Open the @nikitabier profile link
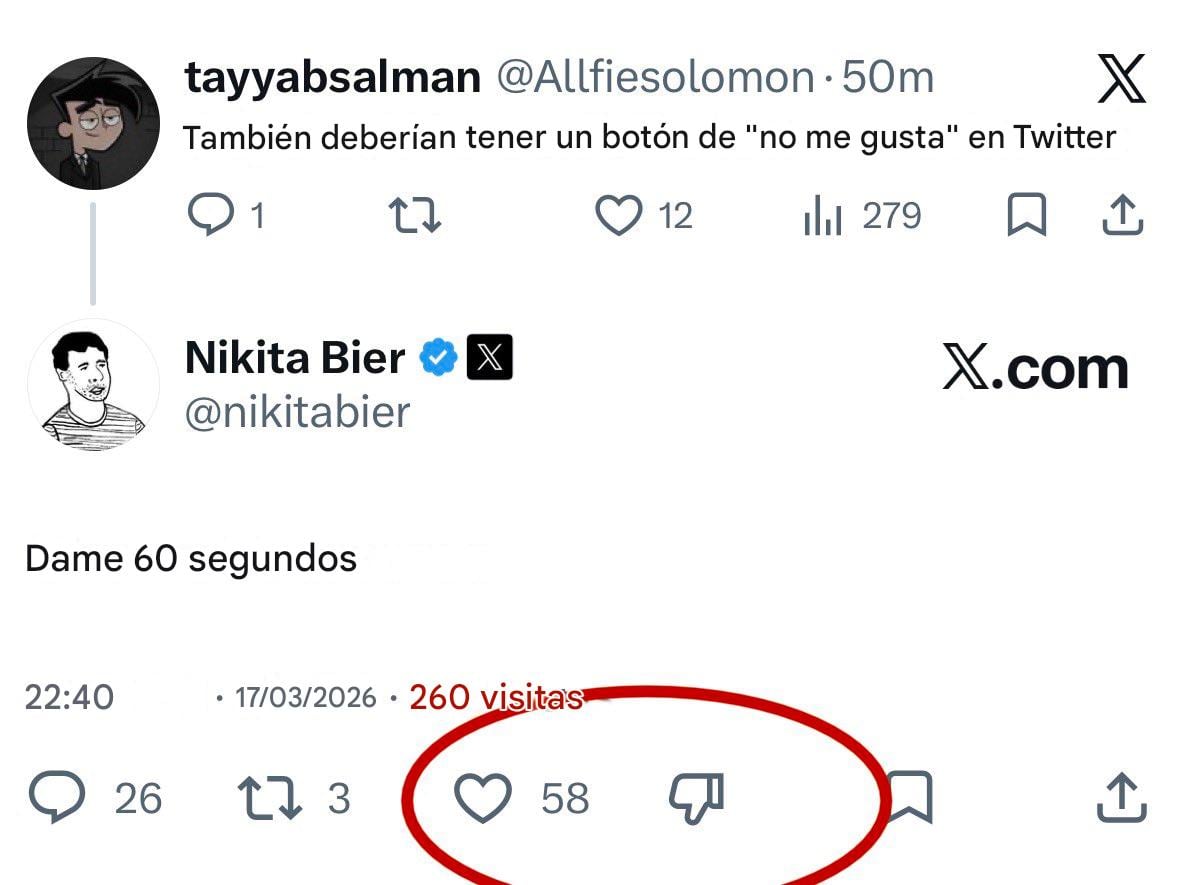Image resolution: width=1179 pixels, height=885 pixels. pos(295,412)
